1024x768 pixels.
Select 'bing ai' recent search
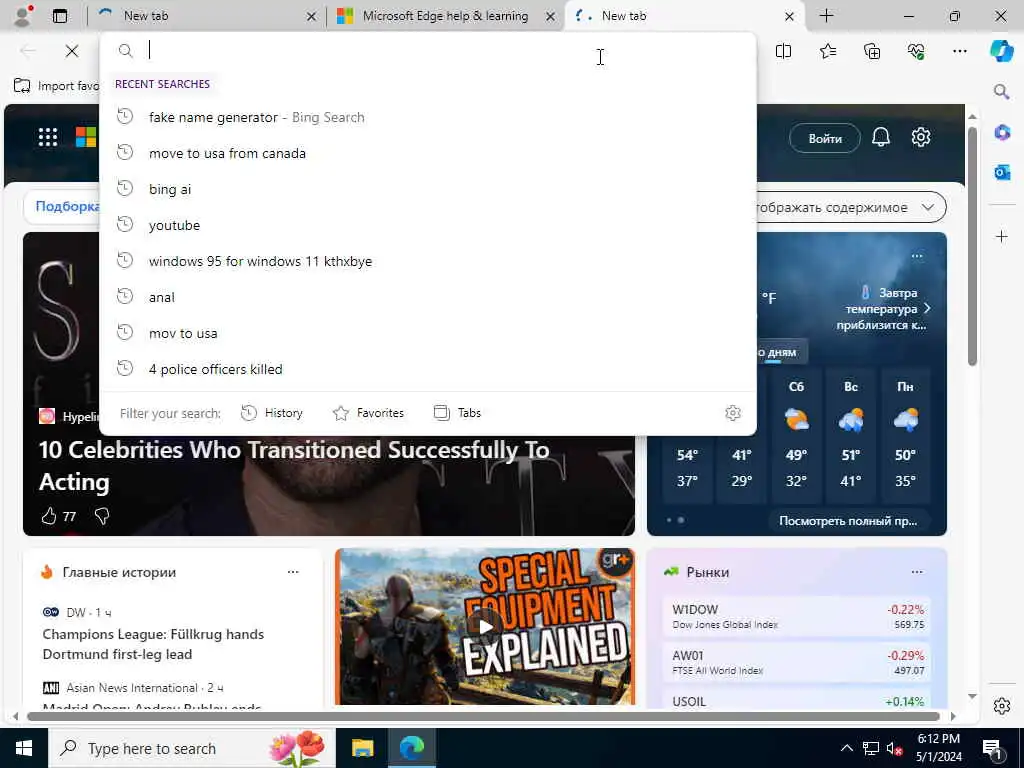(428, 189)
